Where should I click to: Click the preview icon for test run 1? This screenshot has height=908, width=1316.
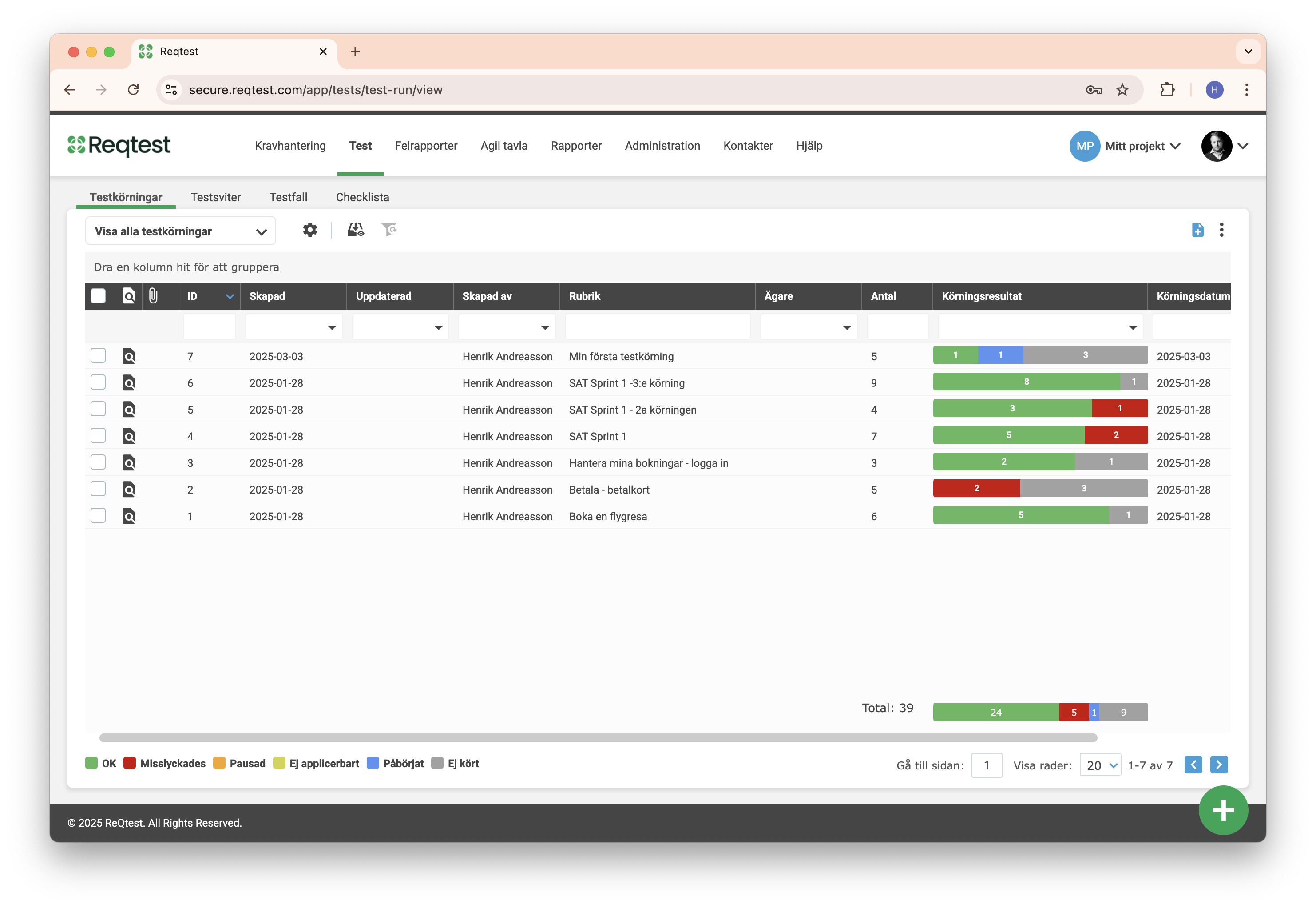click(129, 517)
